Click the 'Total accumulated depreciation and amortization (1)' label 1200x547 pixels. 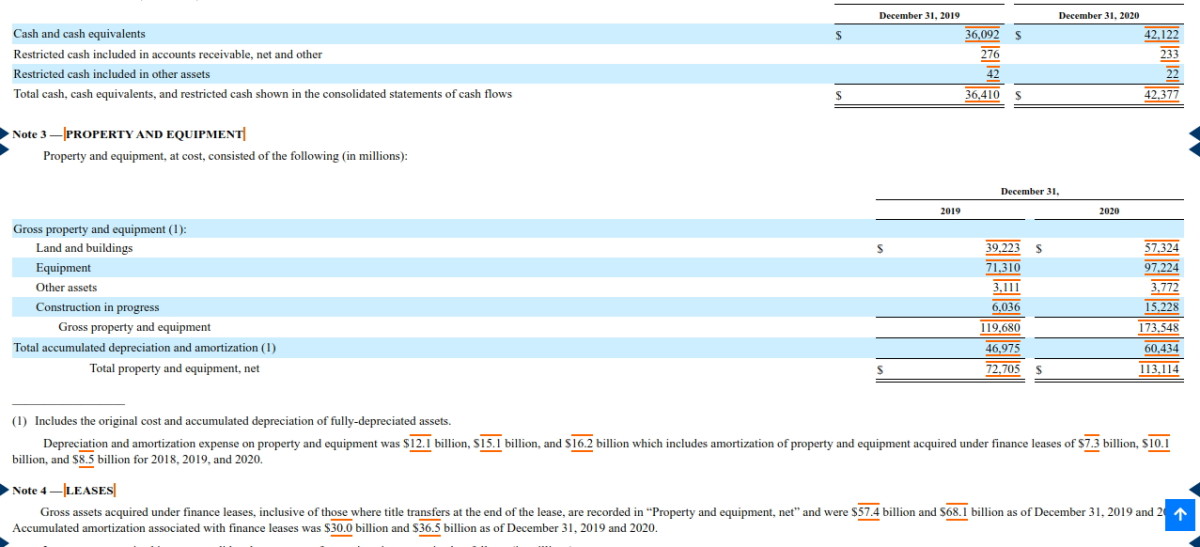[x=144, y=348]
